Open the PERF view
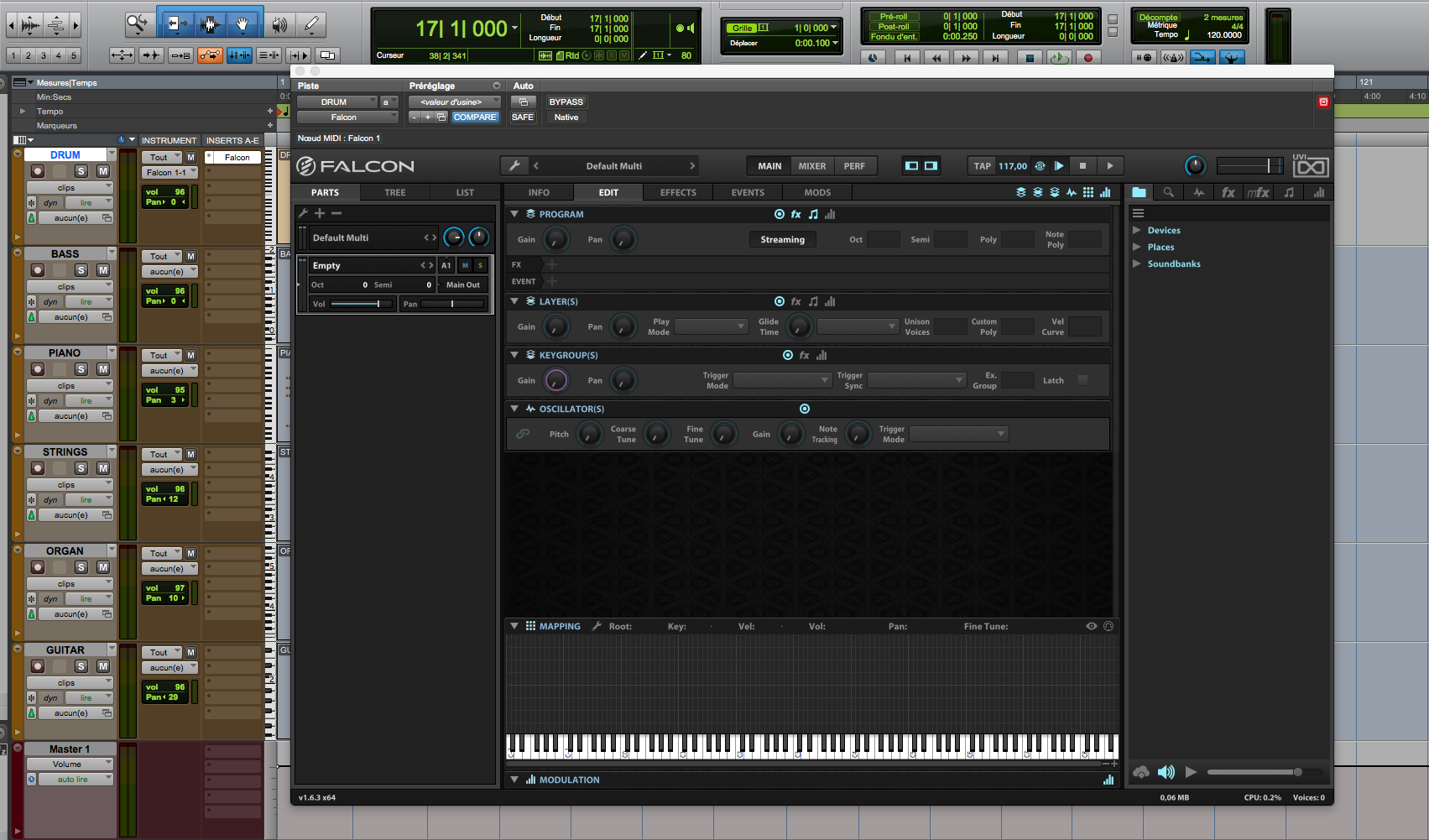 point(854,166)
